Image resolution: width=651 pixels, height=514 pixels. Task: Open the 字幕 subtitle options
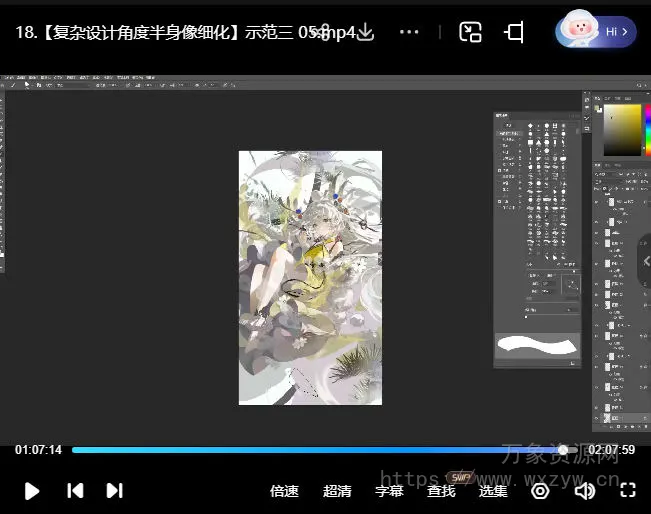point(389,491)
